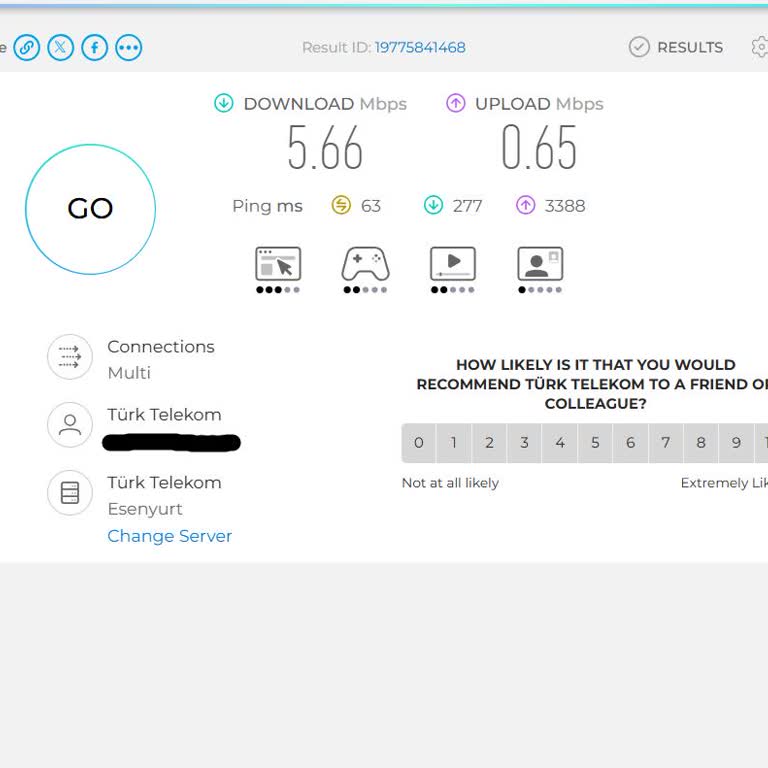The height and width of the screenshot is (768, 768).
Task: Open more sharing options ellipsis
Action: click(128, 48)
